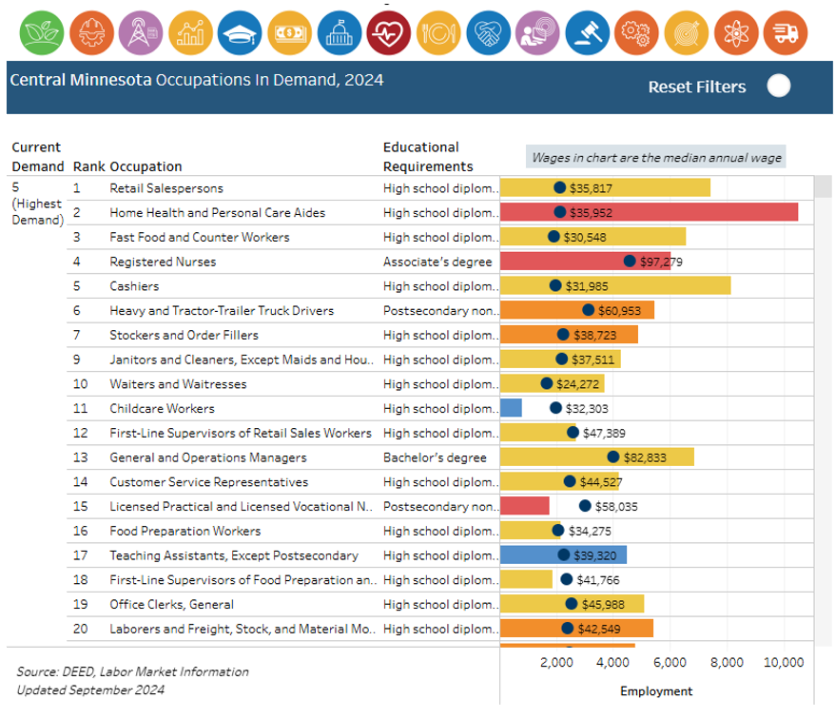Click the $24,272 wage label
Image resolution: width=835 pixels, height=719 pixels.
578,384
